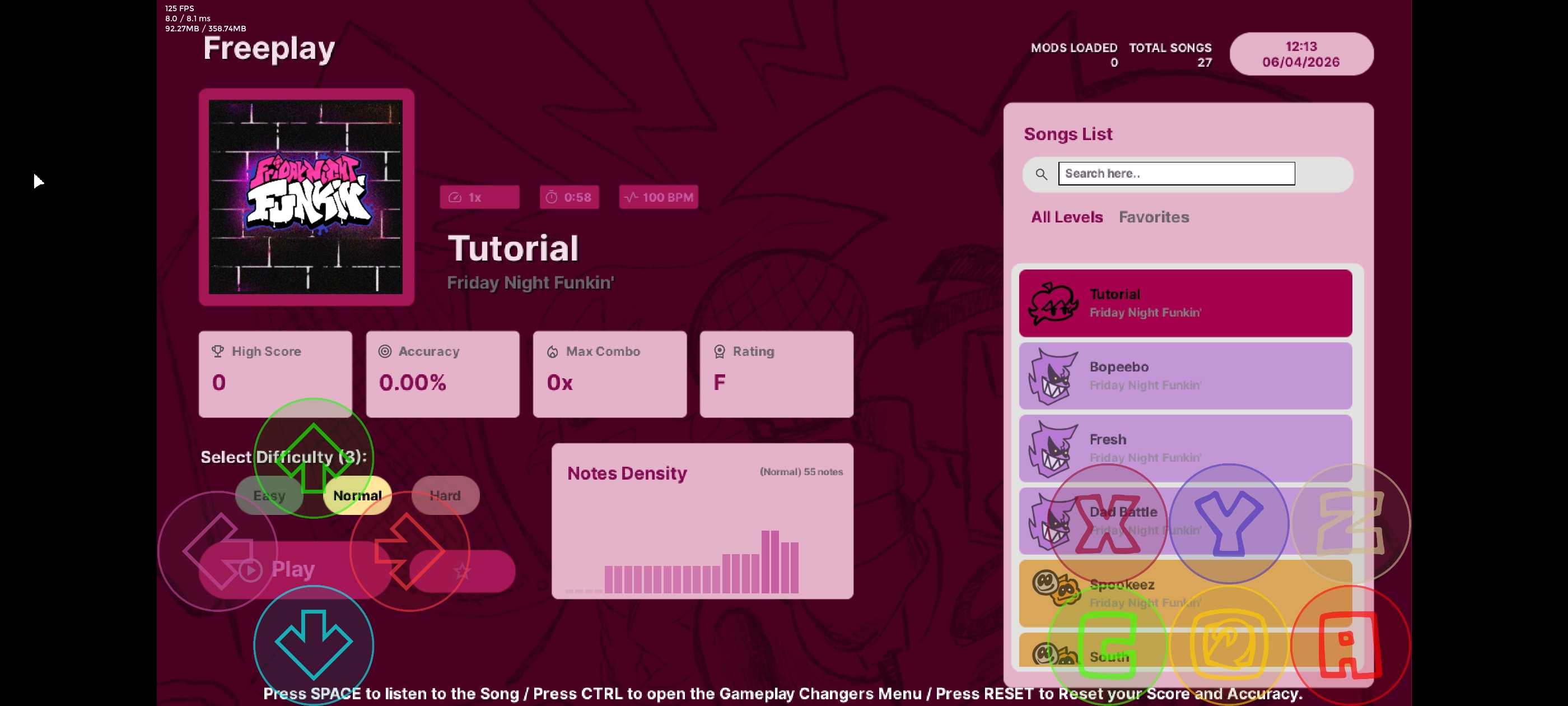Tap the purple left arrow touch button
This screenshot has width=1568, height=706.
(217, 551)
